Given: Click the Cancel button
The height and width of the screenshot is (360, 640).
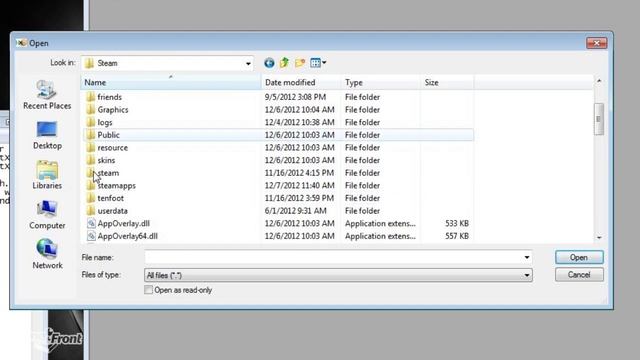Looking at the screenshot, I should pos(579,275).
